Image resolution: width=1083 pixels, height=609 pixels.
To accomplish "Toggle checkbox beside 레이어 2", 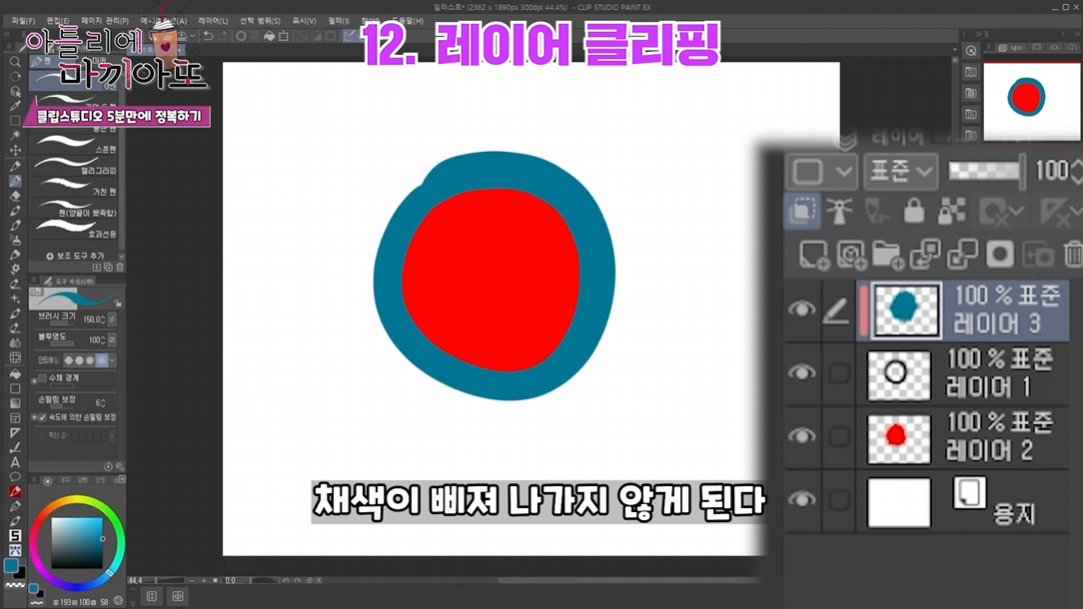I will coord(839,436).
